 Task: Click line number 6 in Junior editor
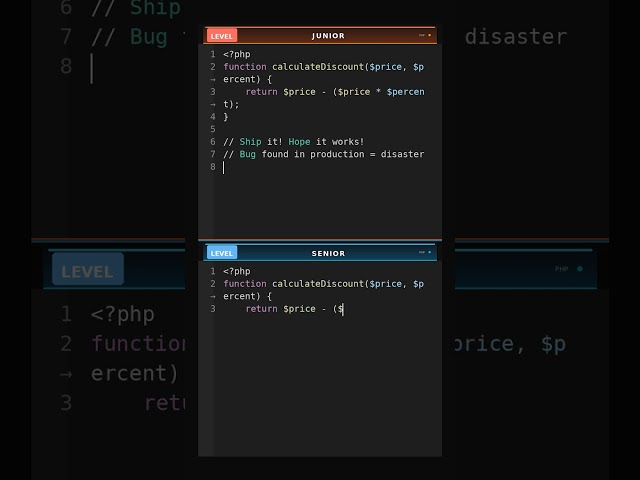pyautogui.click(x=212, y=142)
